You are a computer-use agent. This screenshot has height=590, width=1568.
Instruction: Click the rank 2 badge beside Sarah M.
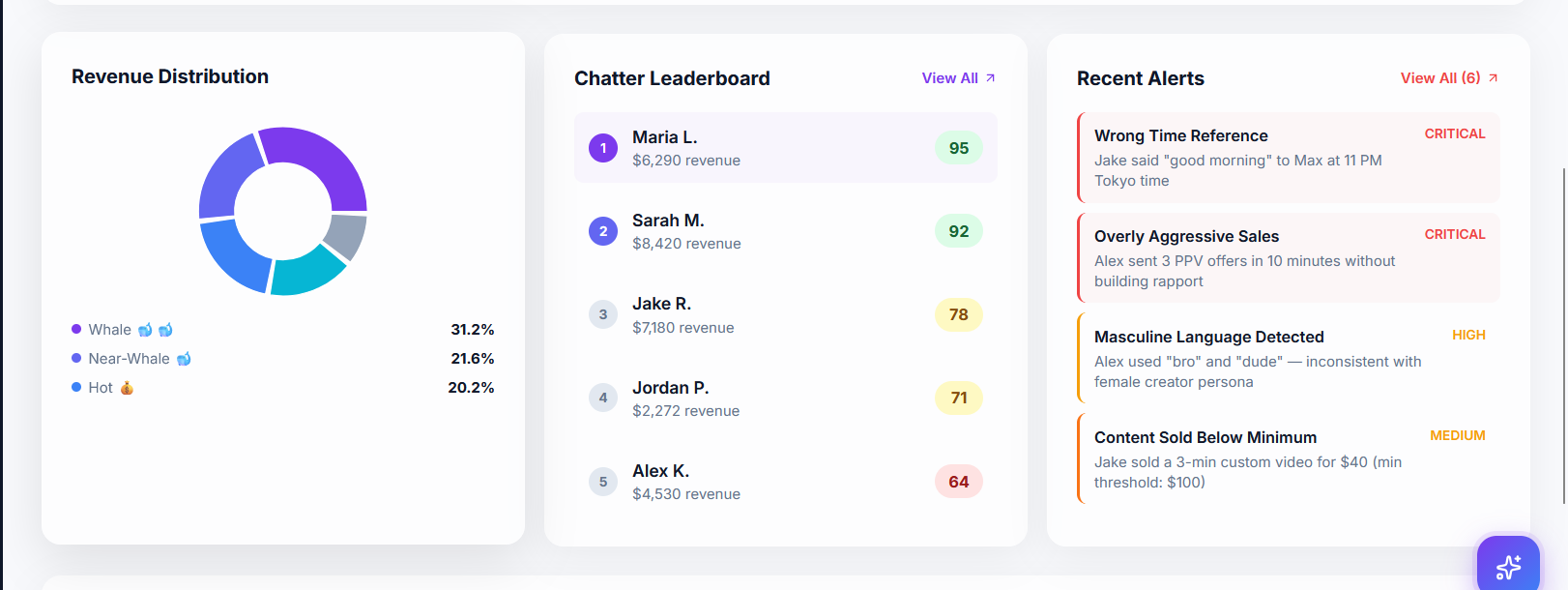tap(603, 231)
